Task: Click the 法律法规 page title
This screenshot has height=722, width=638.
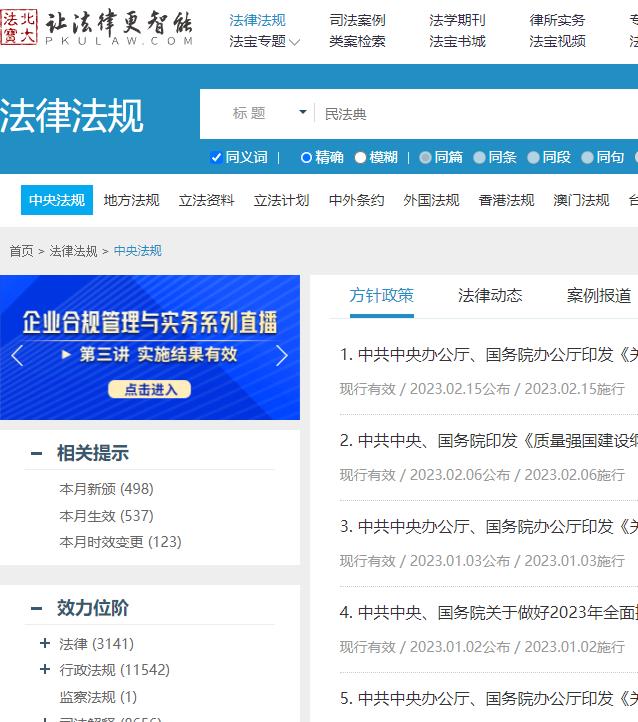Action: (72, 116)
